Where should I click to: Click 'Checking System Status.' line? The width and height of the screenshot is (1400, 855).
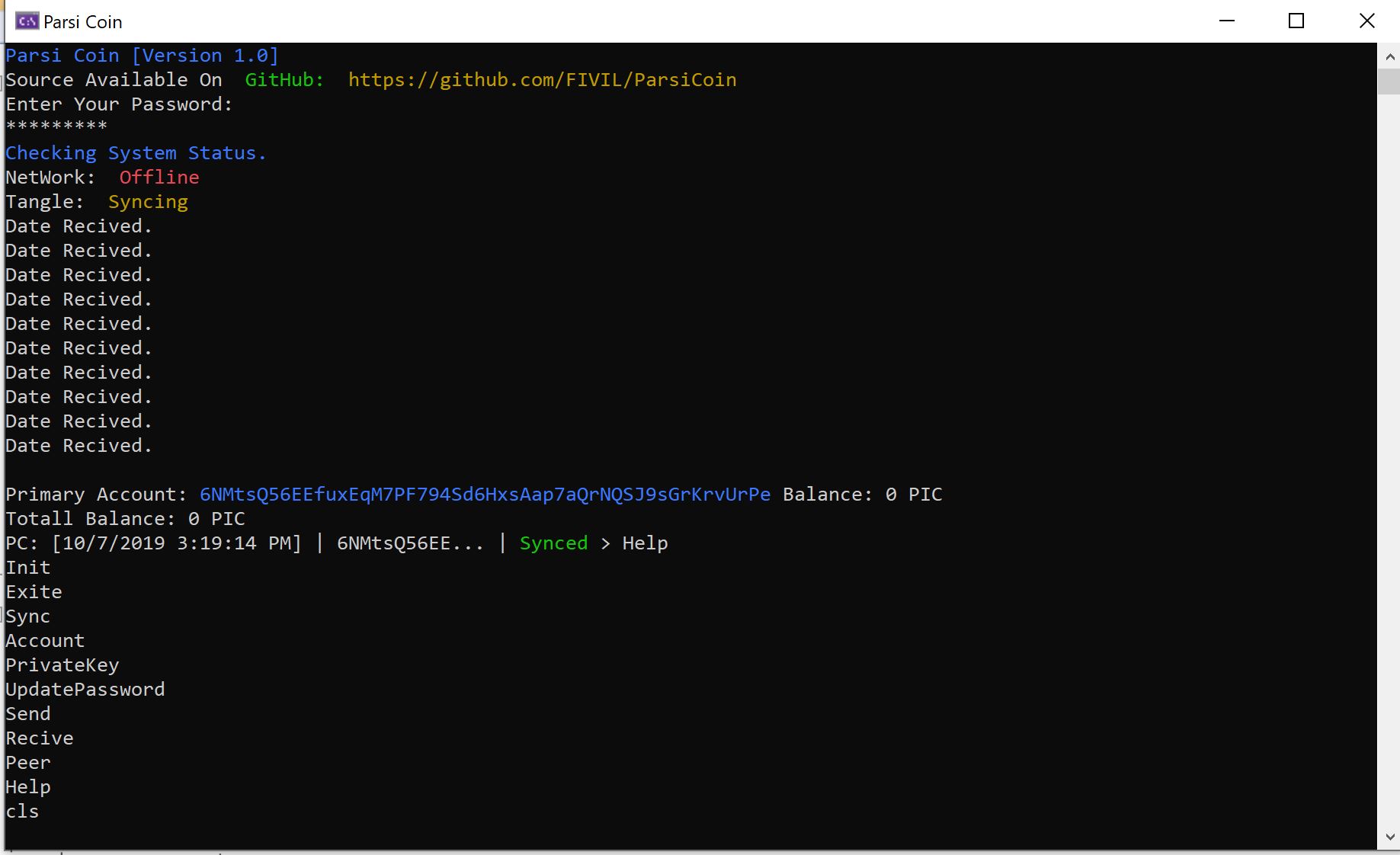coord(136,153)
